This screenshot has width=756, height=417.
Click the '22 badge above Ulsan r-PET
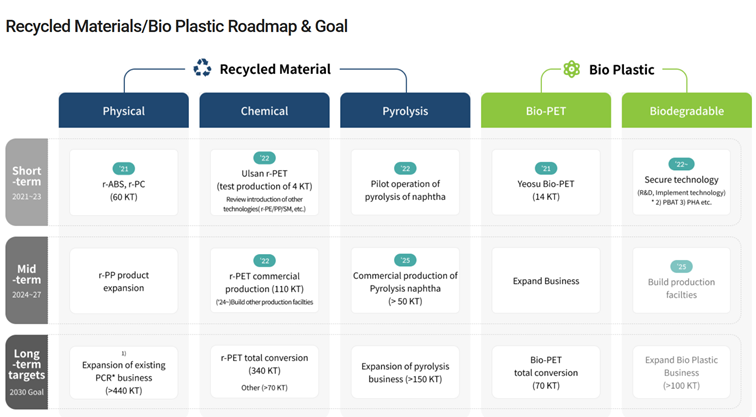coord(265,158)
